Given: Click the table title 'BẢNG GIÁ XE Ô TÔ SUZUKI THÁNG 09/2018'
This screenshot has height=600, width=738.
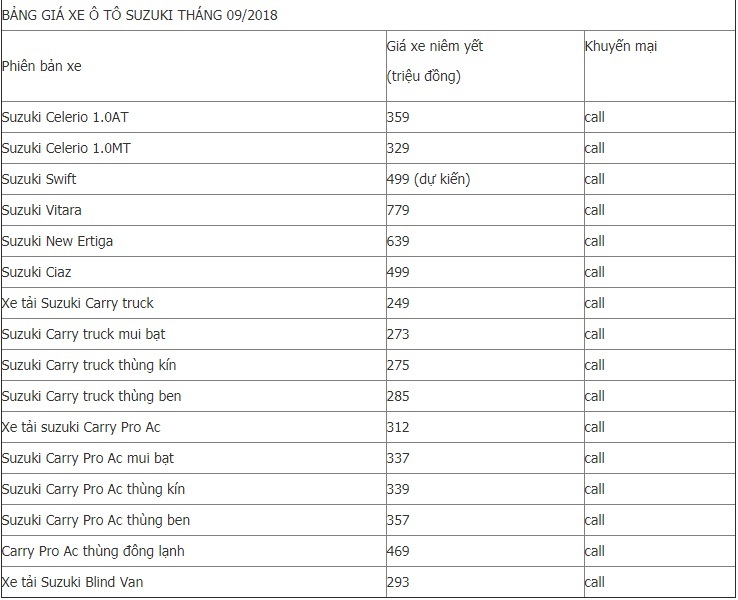Looking at the screenshot, I should [140, 15].
